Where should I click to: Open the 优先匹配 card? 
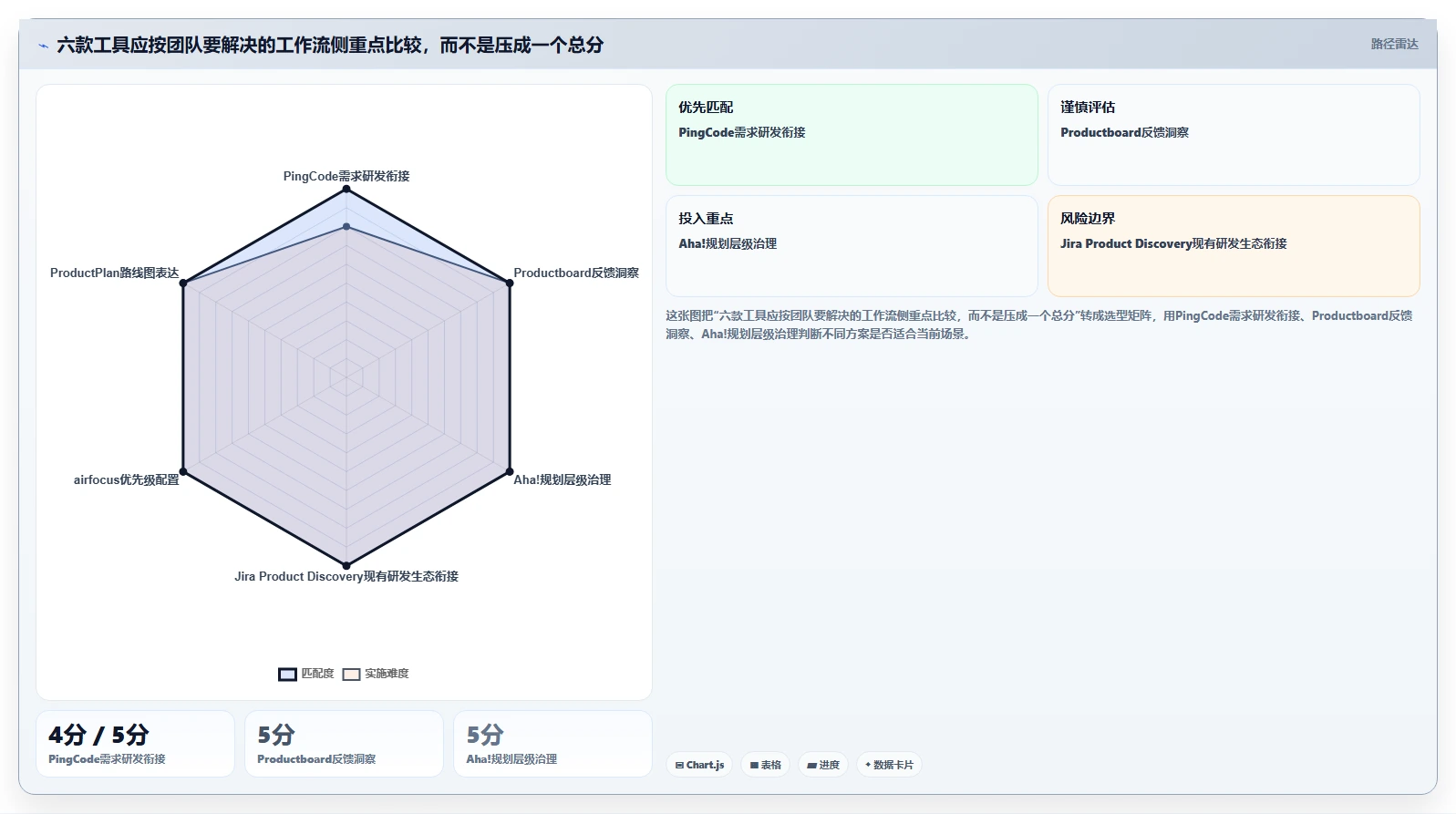click(852, 135)
